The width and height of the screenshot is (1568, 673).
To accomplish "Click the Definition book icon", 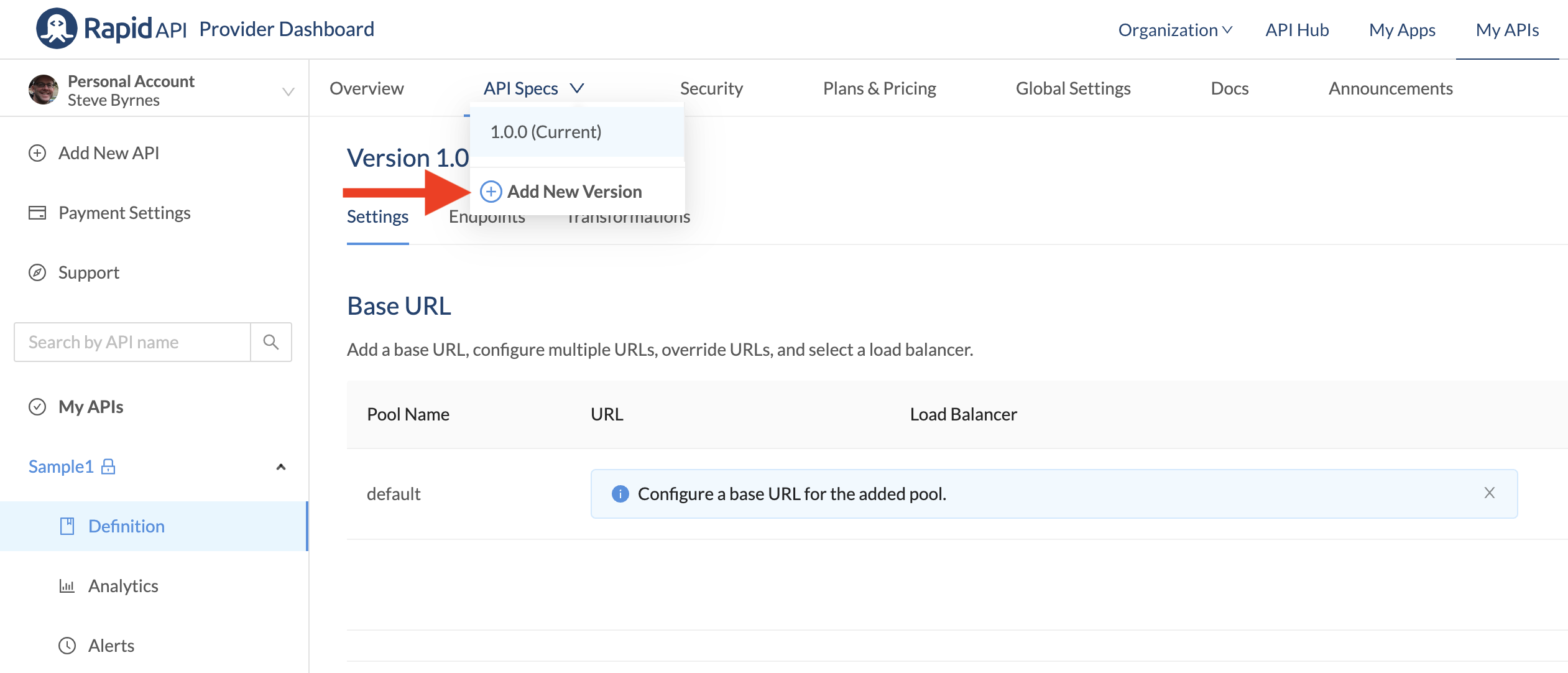I will pyautogui.click(x=67, y=526).
